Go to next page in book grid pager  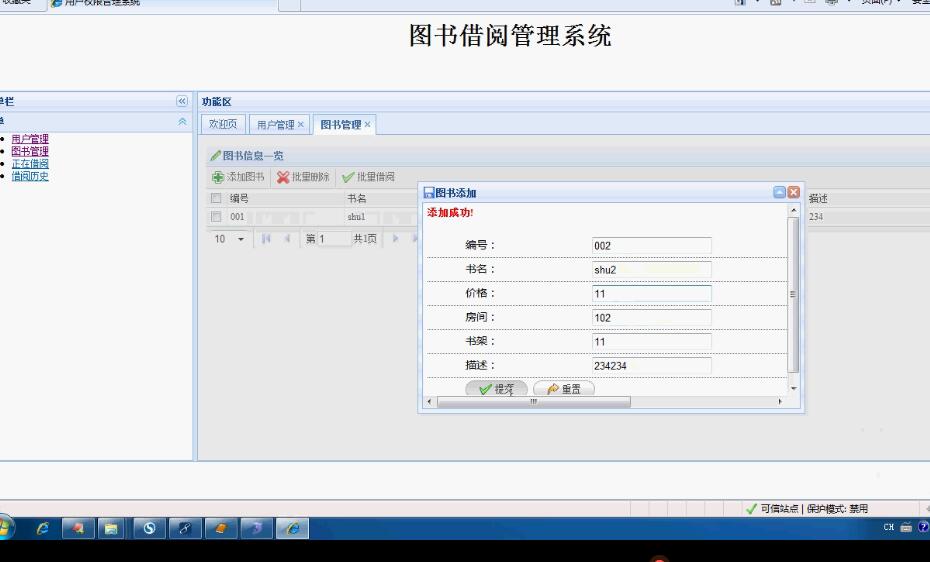tap(396, 238)
